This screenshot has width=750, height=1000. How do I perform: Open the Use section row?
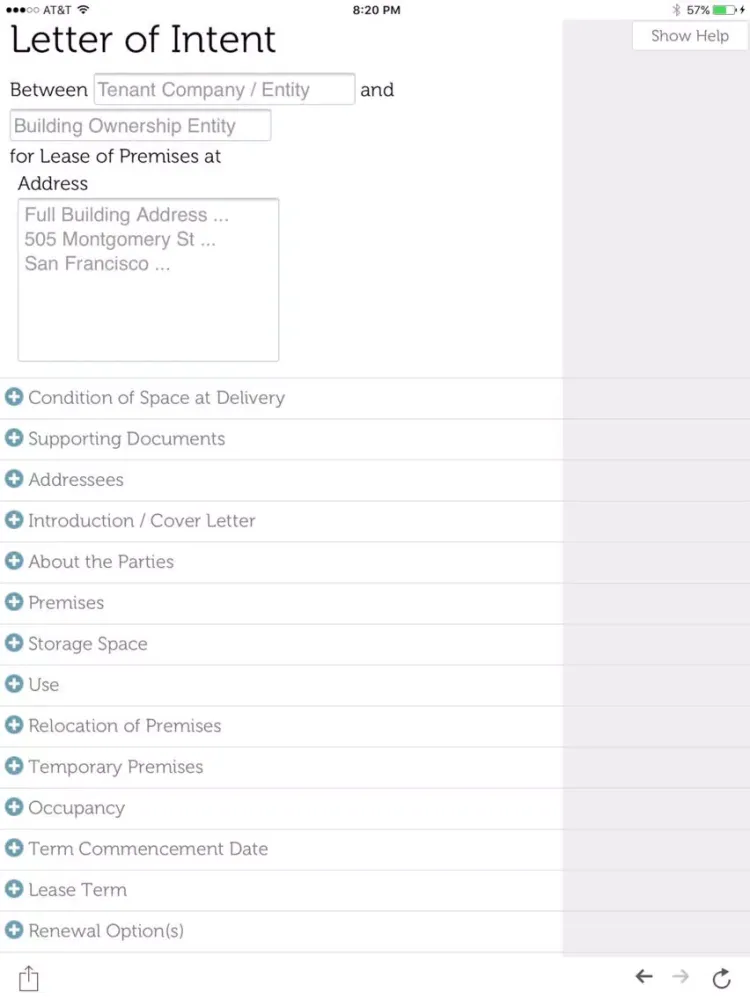(281, 685)
